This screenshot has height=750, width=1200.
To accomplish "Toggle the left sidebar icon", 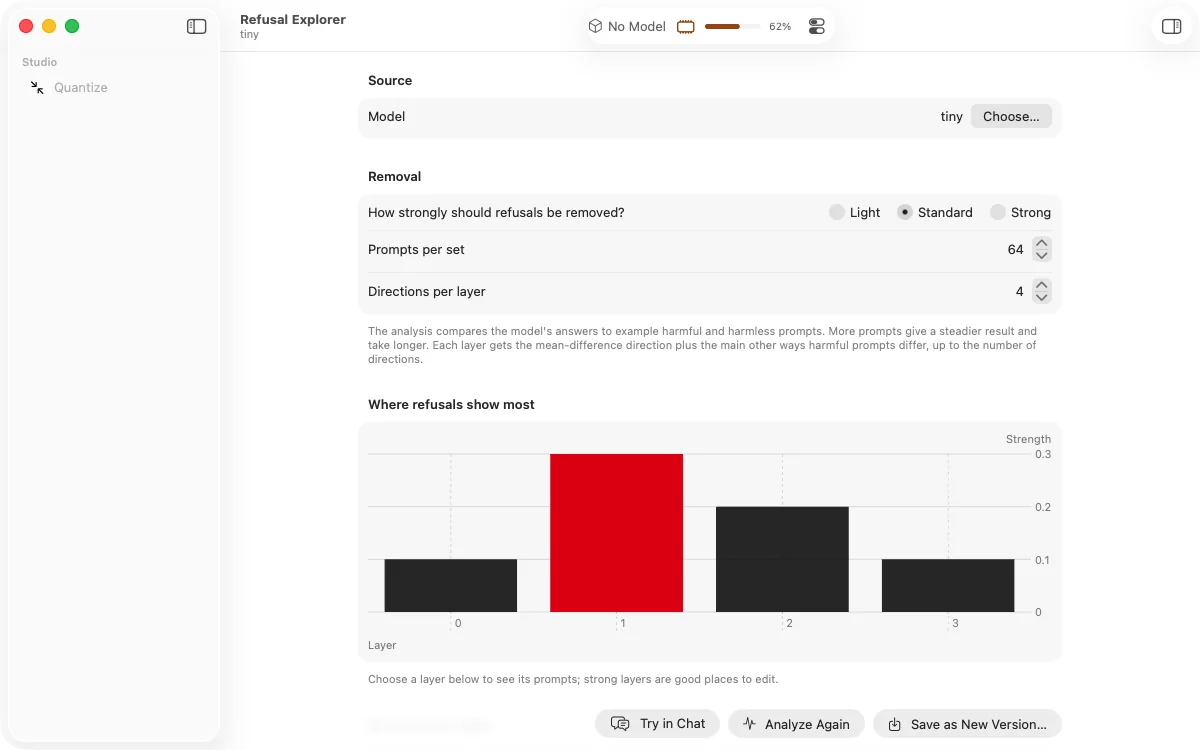I will point(197,27).
